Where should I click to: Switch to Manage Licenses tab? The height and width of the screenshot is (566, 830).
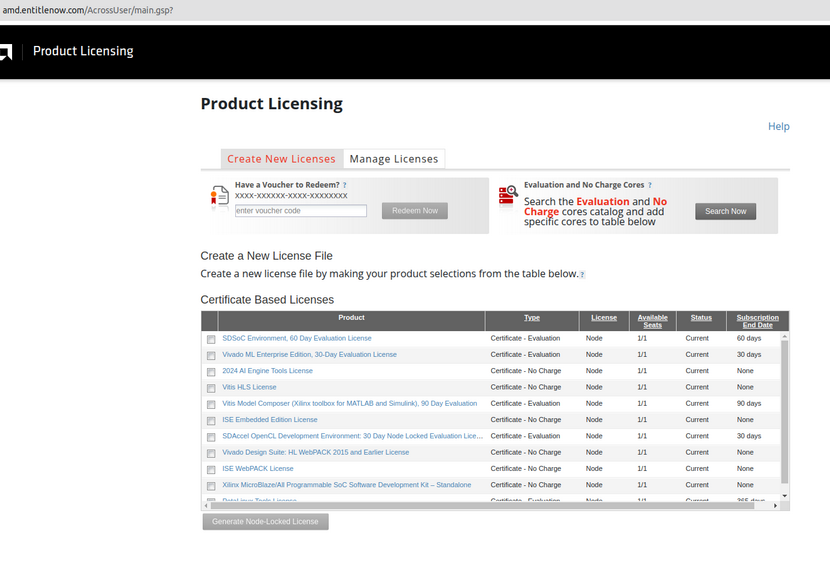pyautogui.click(x=394, y=159)
